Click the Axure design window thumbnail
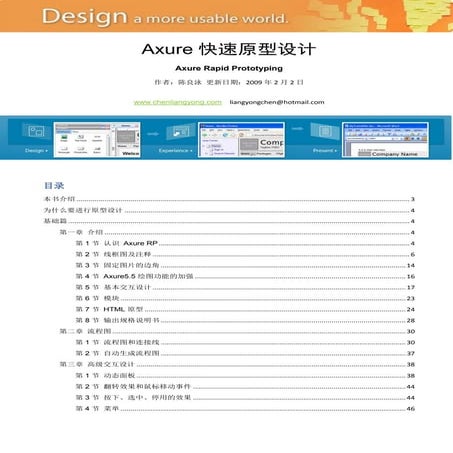Image resolution: width=453 pixels, height=453 pixels. point(97,140)
